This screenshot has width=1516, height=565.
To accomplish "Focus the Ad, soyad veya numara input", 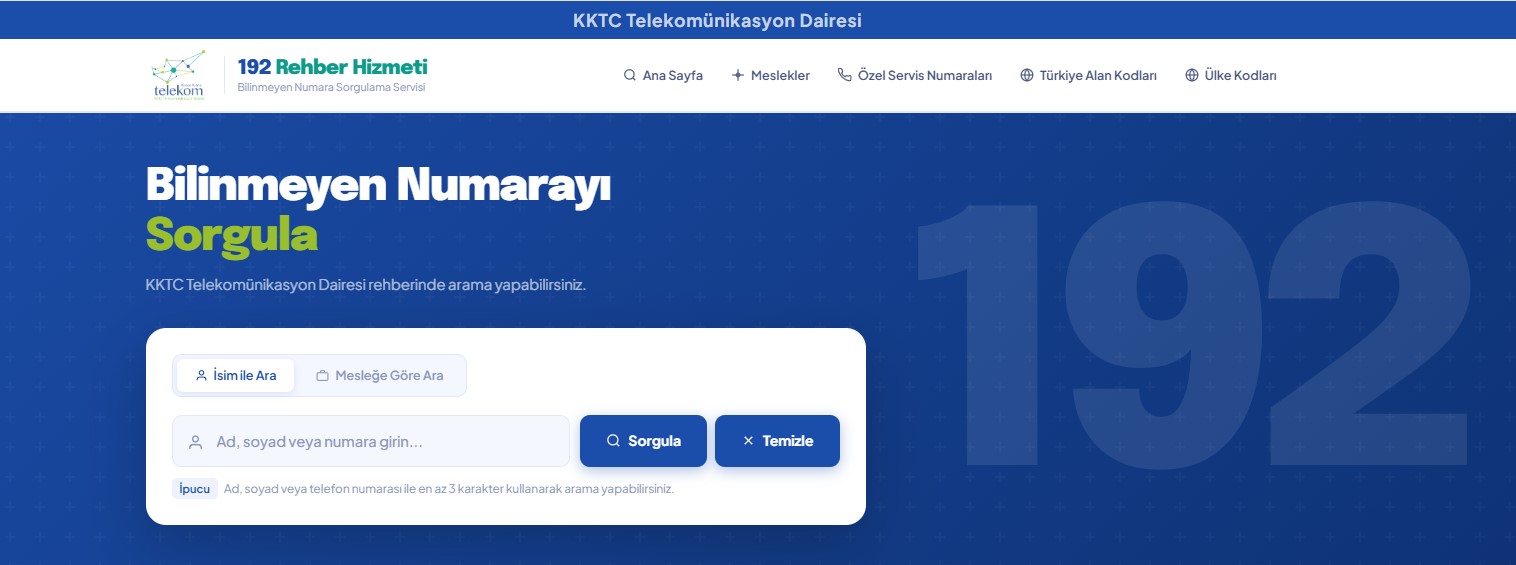I will [x=371, y=441].
